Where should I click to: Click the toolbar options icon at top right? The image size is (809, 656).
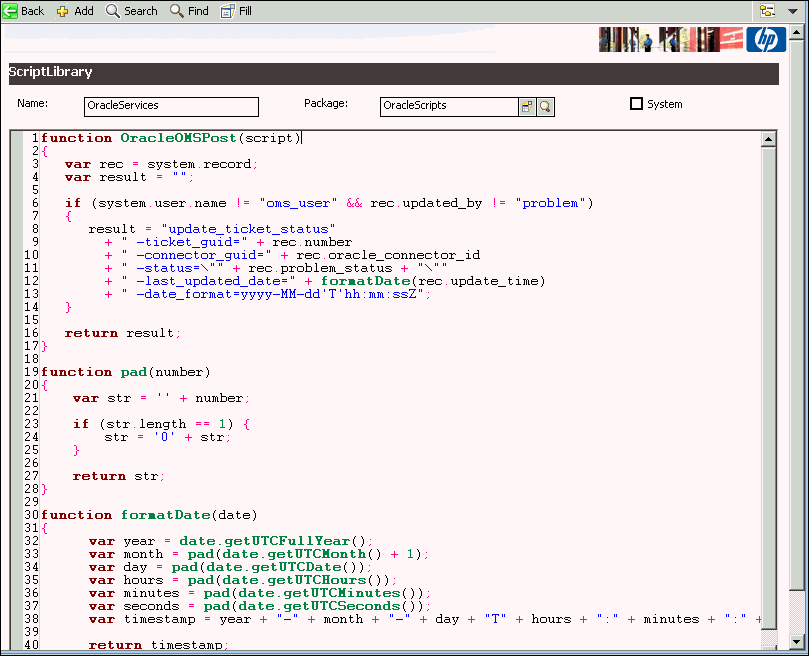[766, 10]
